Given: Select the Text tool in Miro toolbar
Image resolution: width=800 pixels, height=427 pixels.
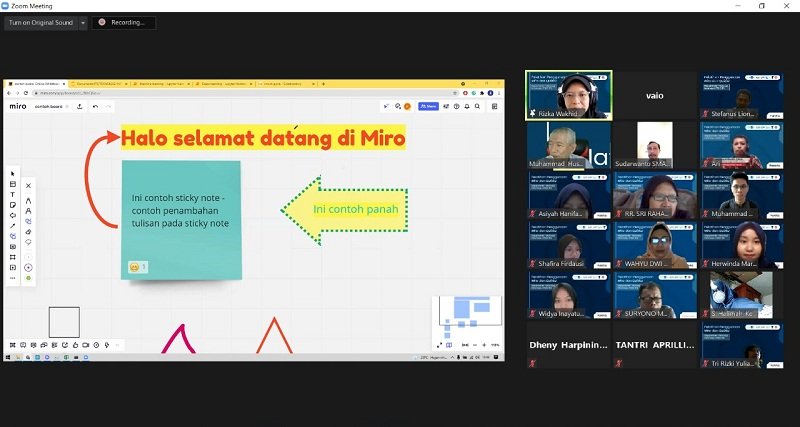Looking at the screenshot, I should pos(13,194).
